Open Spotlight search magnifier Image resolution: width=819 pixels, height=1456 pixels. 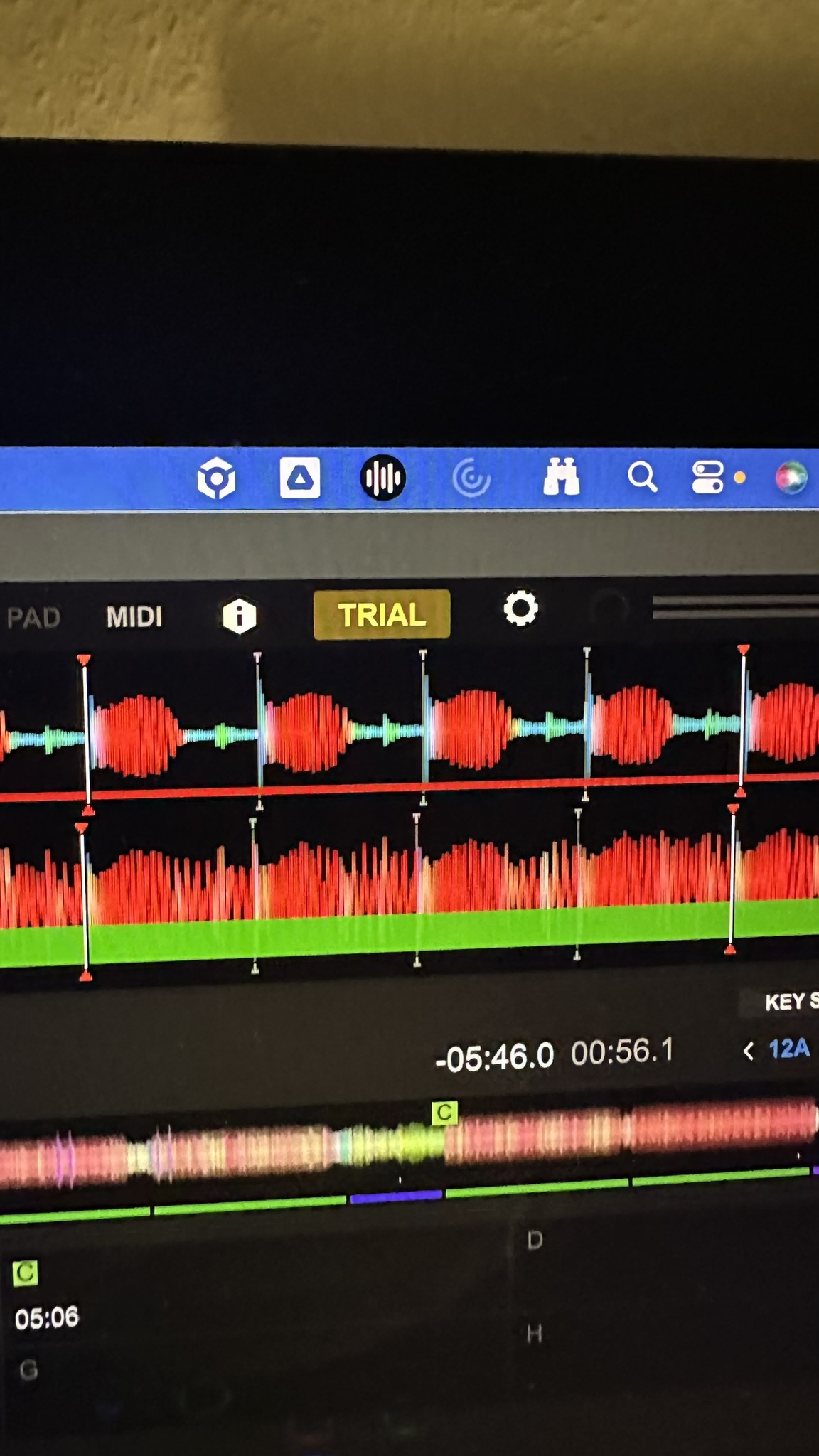642,477
